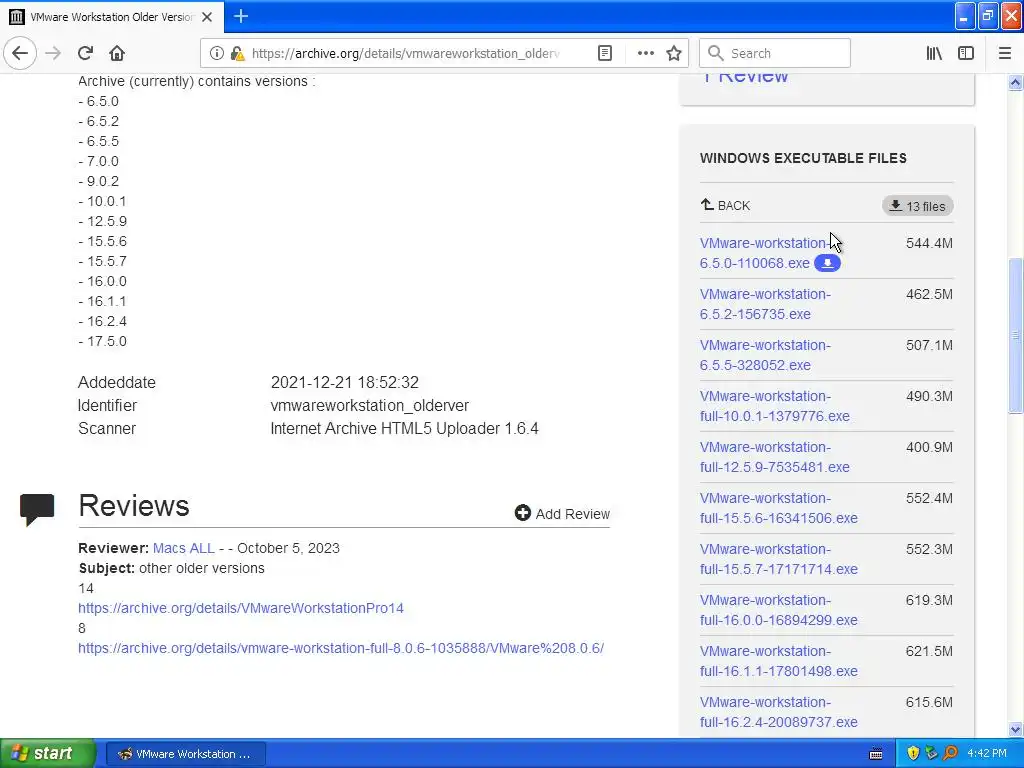Show site information icon in address bar
The image size is (1024, 768).
[x=216, y=54]
